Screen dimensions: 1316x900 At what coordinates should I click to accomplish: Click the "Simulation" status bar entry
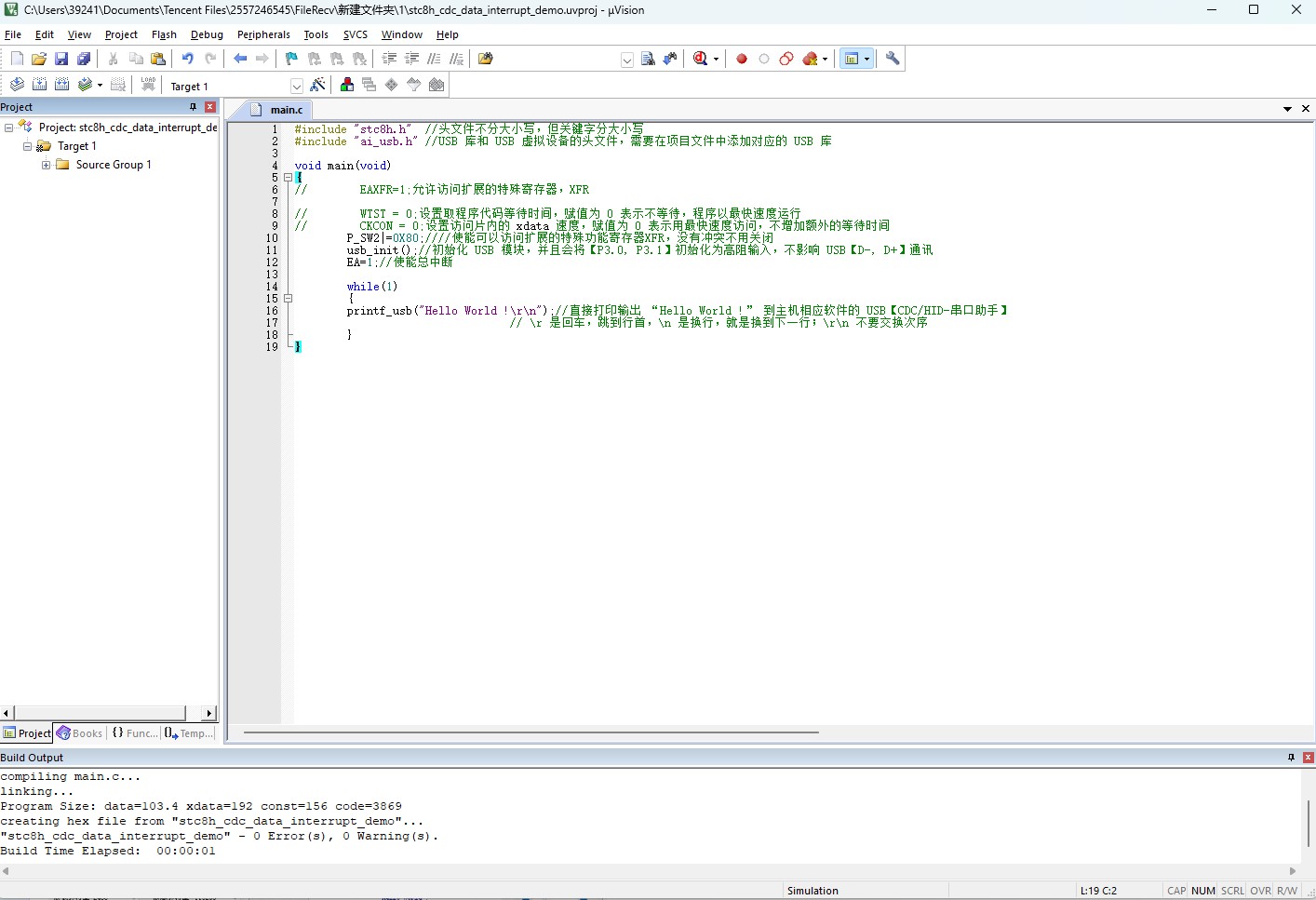point(812,891)
